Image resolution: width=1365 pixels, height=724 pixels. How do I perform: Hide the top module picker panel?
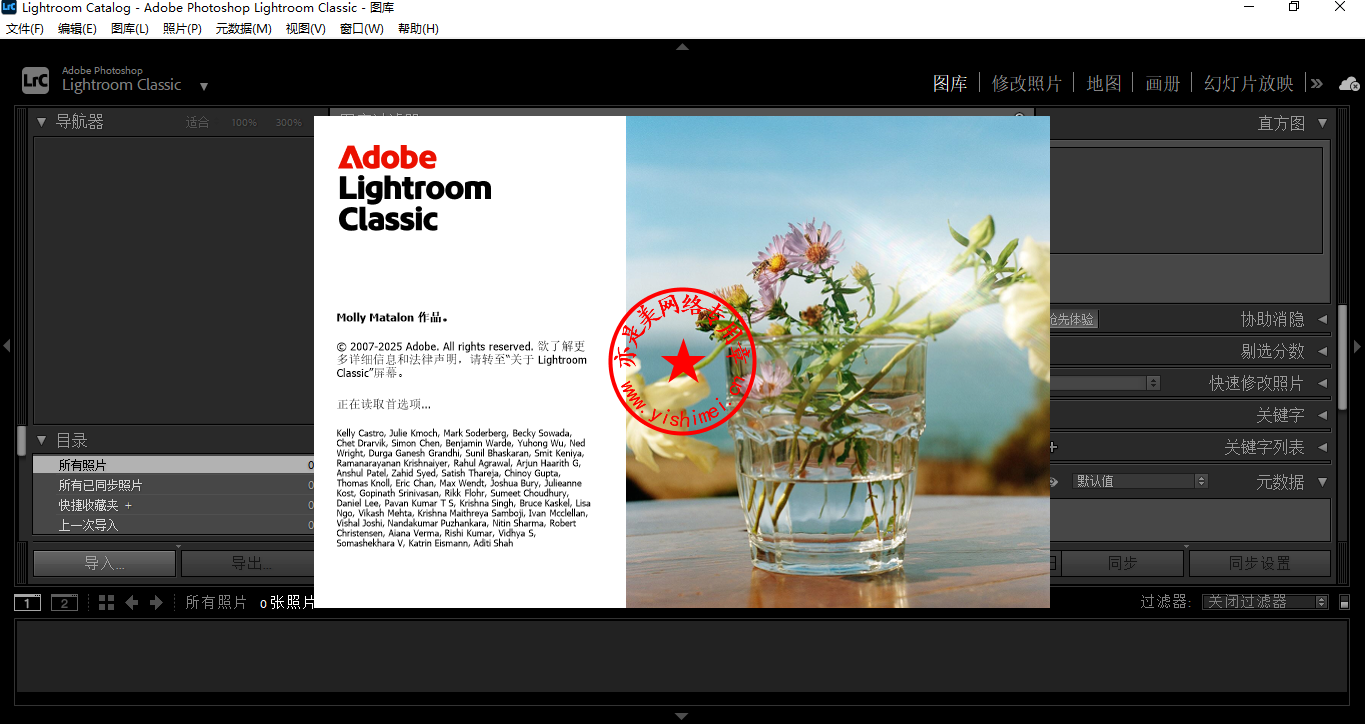point(682,47)
